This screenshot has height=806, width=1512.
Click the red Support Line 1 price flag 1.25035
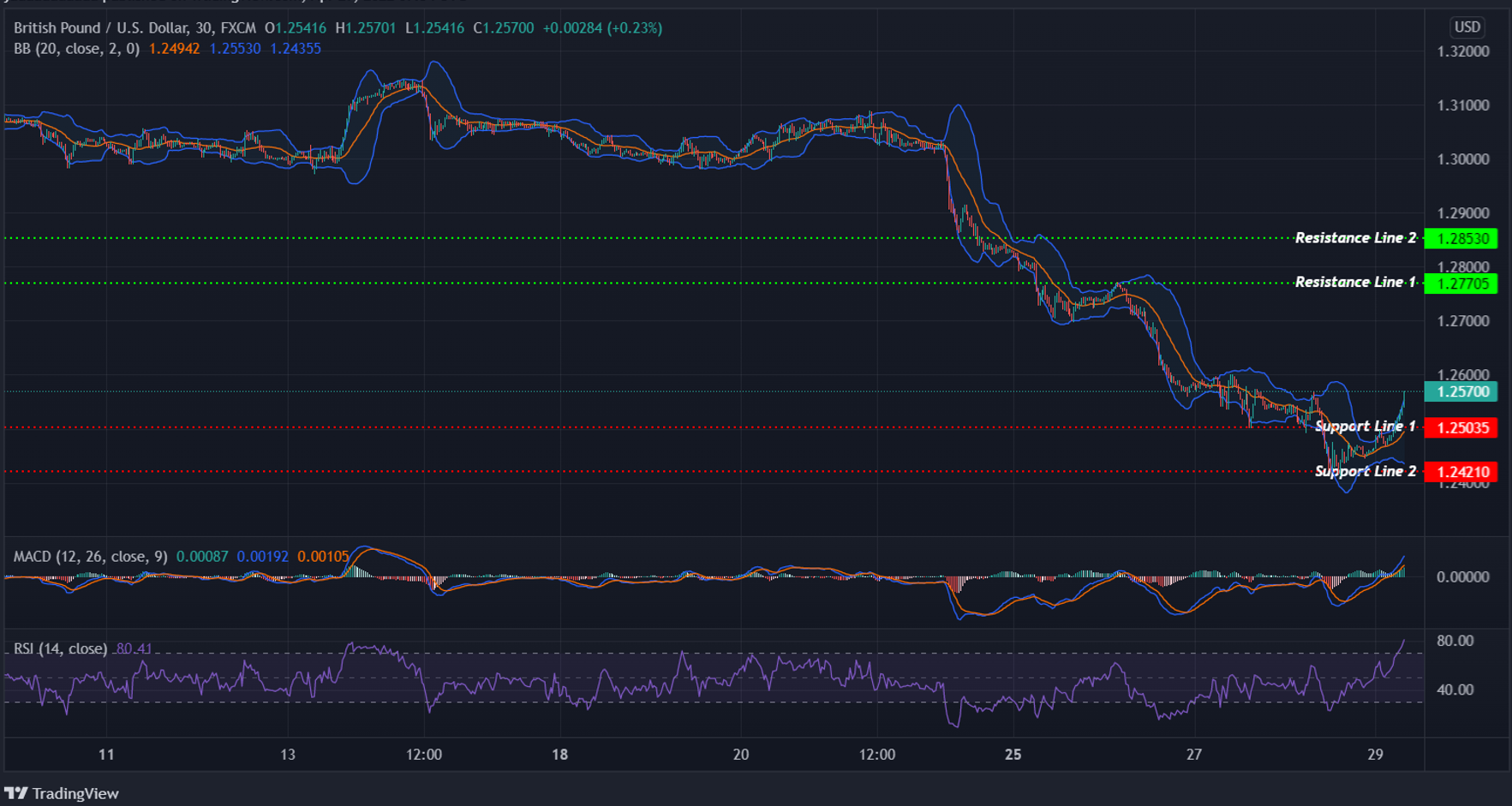click(x=1462, y=427)
